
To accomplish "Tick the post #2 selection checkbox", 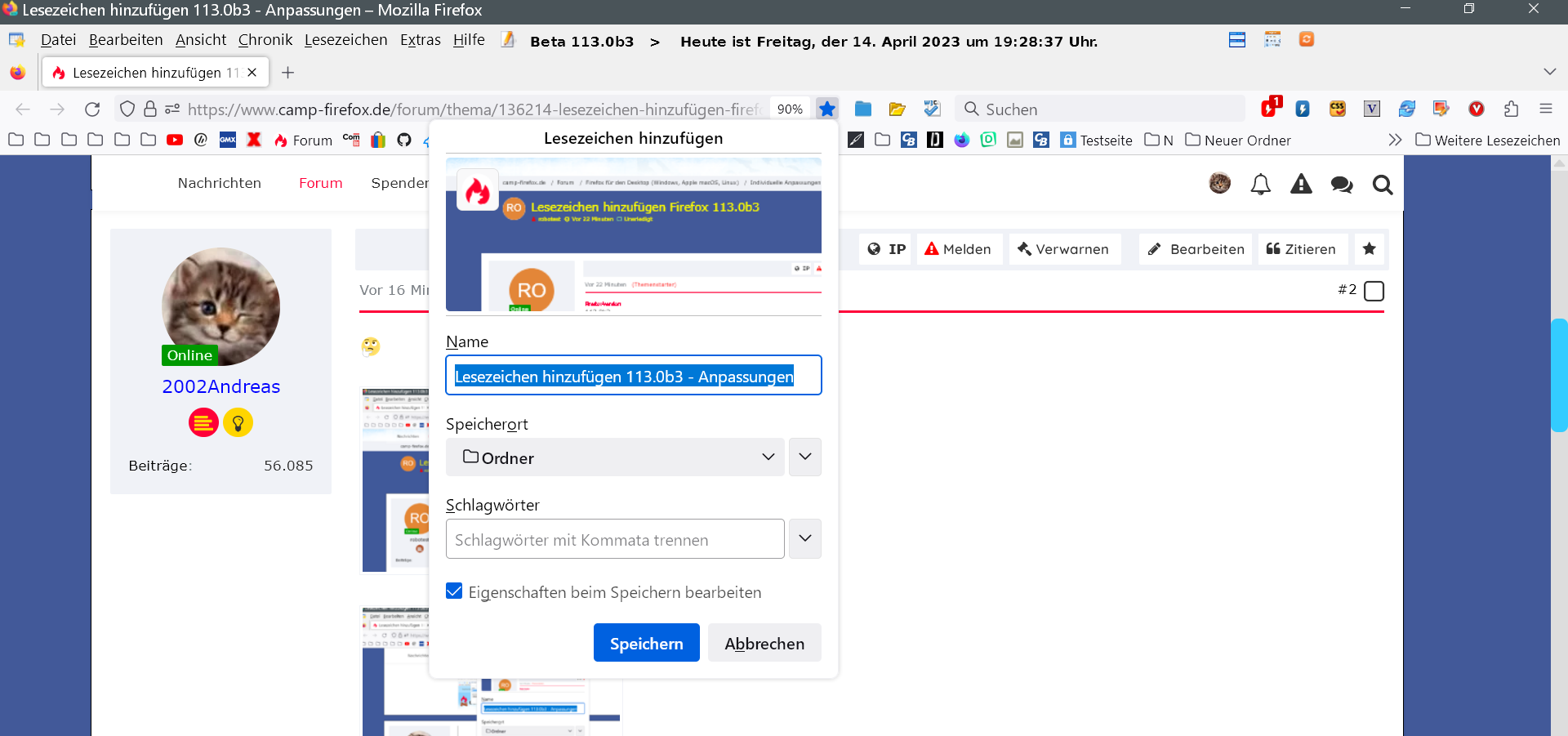I will tap(1374, 291).
